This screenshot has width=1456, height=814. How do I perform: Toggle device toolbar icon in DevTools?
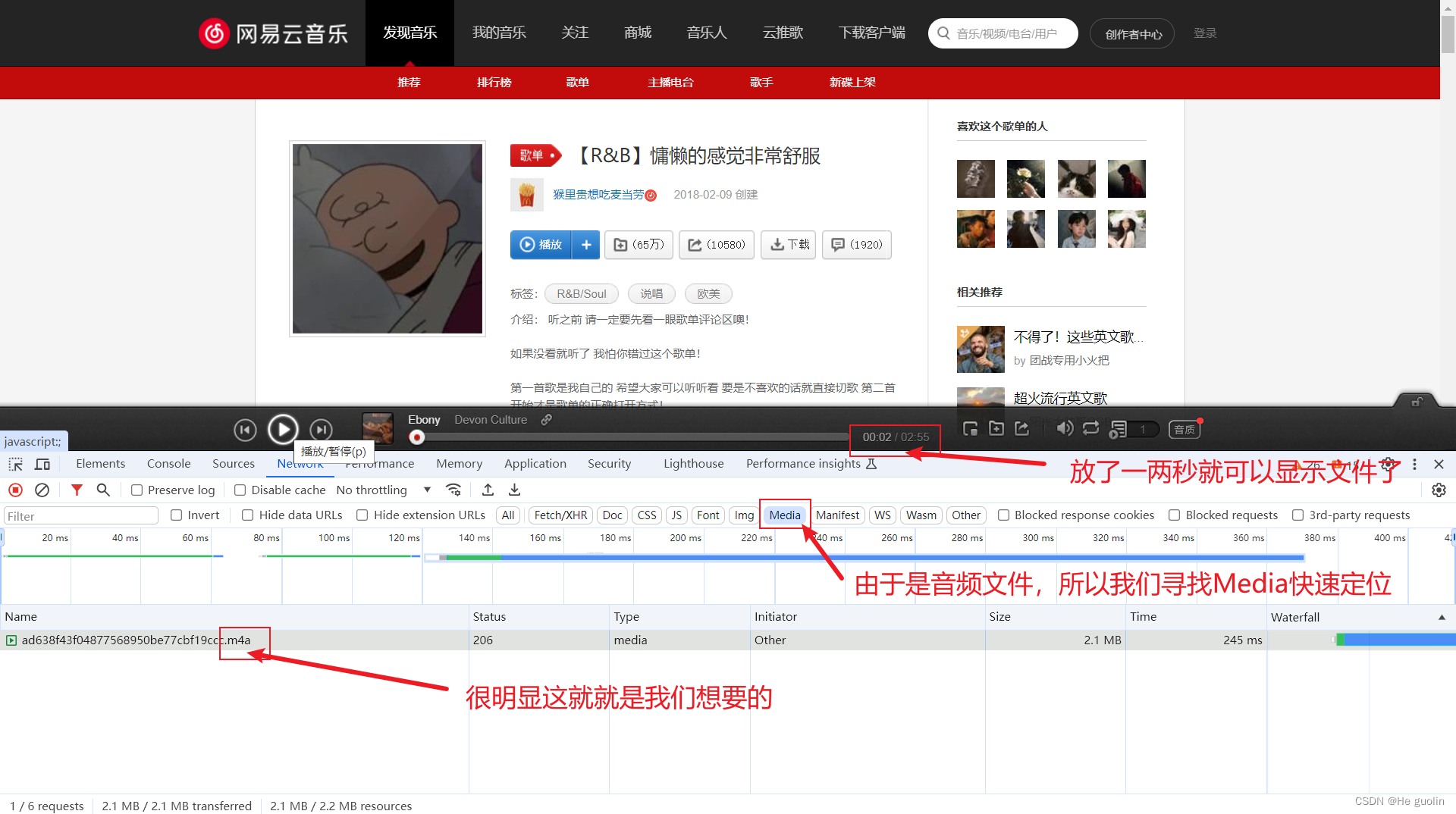point(42,464)
